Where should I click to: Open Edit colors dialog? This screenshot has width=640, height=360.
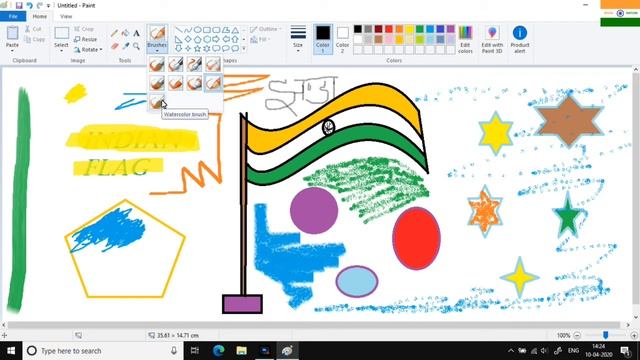(465, 39)
